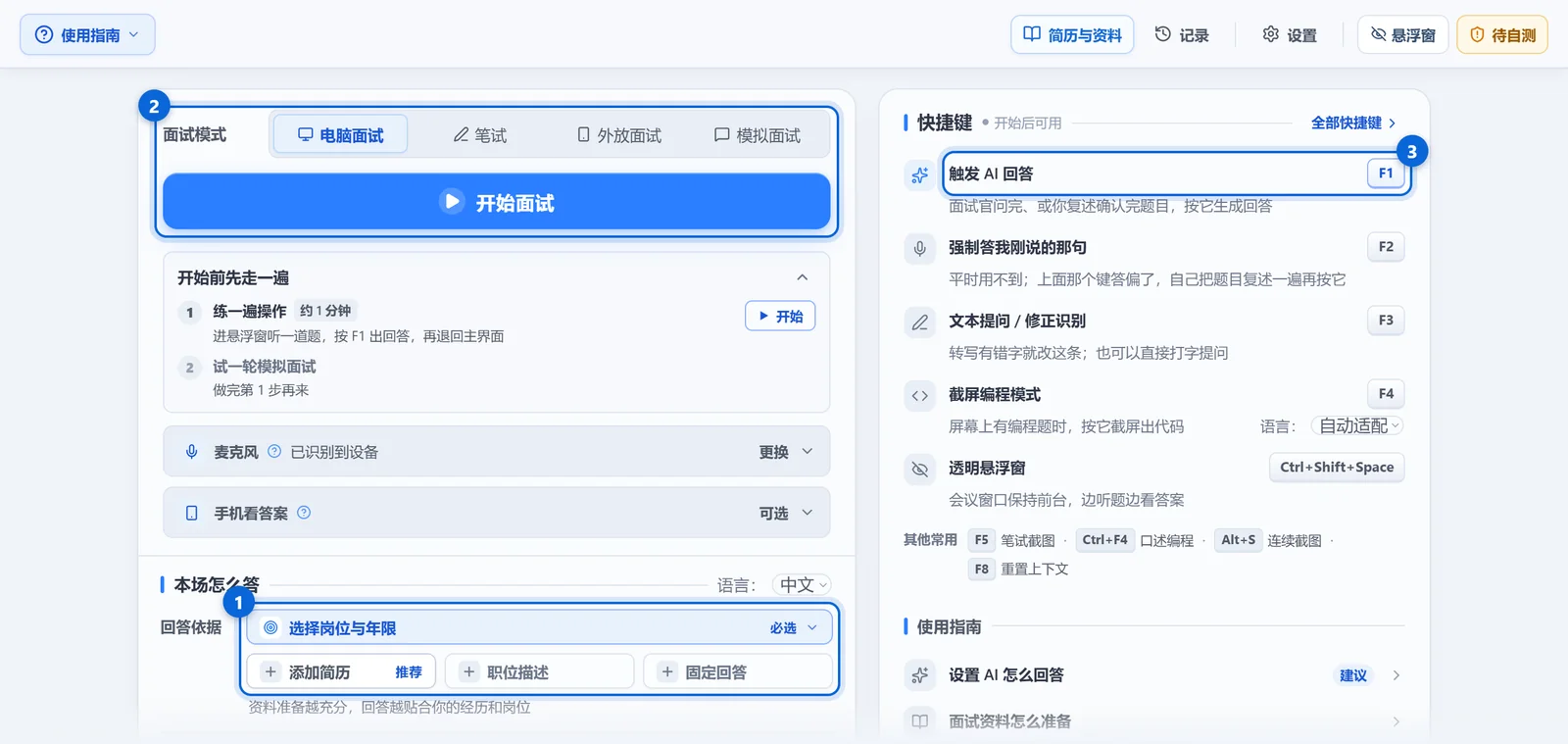Click the microphone icon in 麦克风 row

(x=192, y=452)
